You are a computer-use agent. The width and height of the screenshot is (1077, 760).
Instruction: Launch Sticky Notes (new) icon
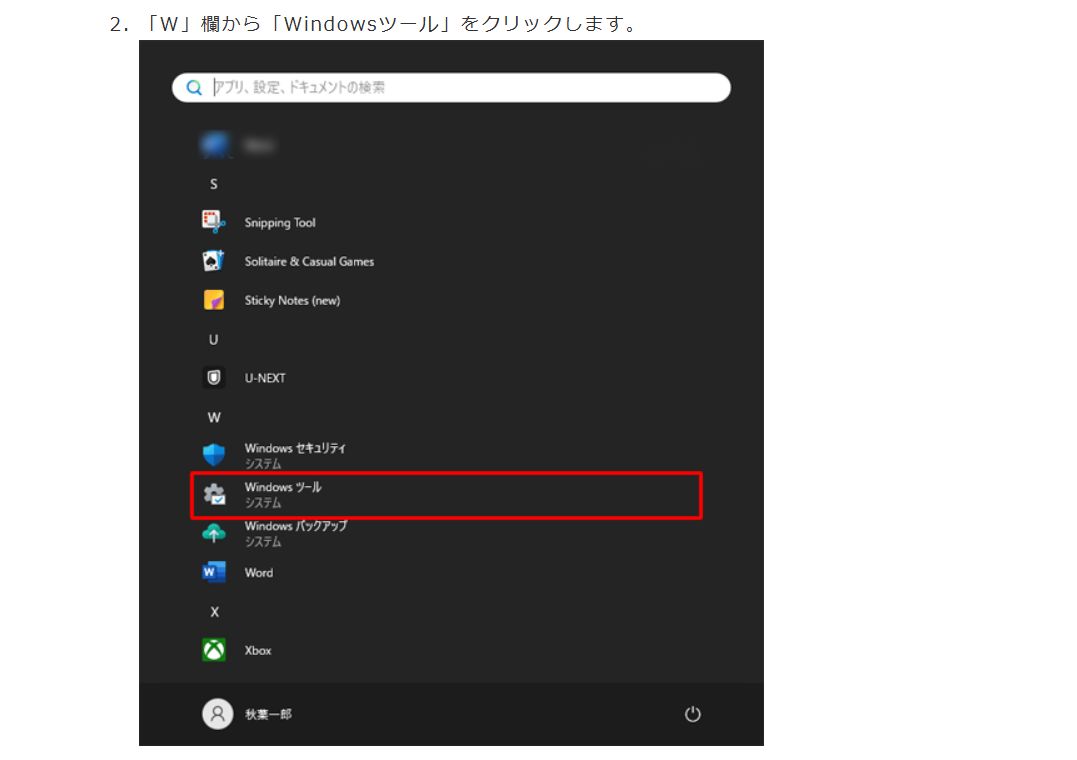[x=214, y=300]
